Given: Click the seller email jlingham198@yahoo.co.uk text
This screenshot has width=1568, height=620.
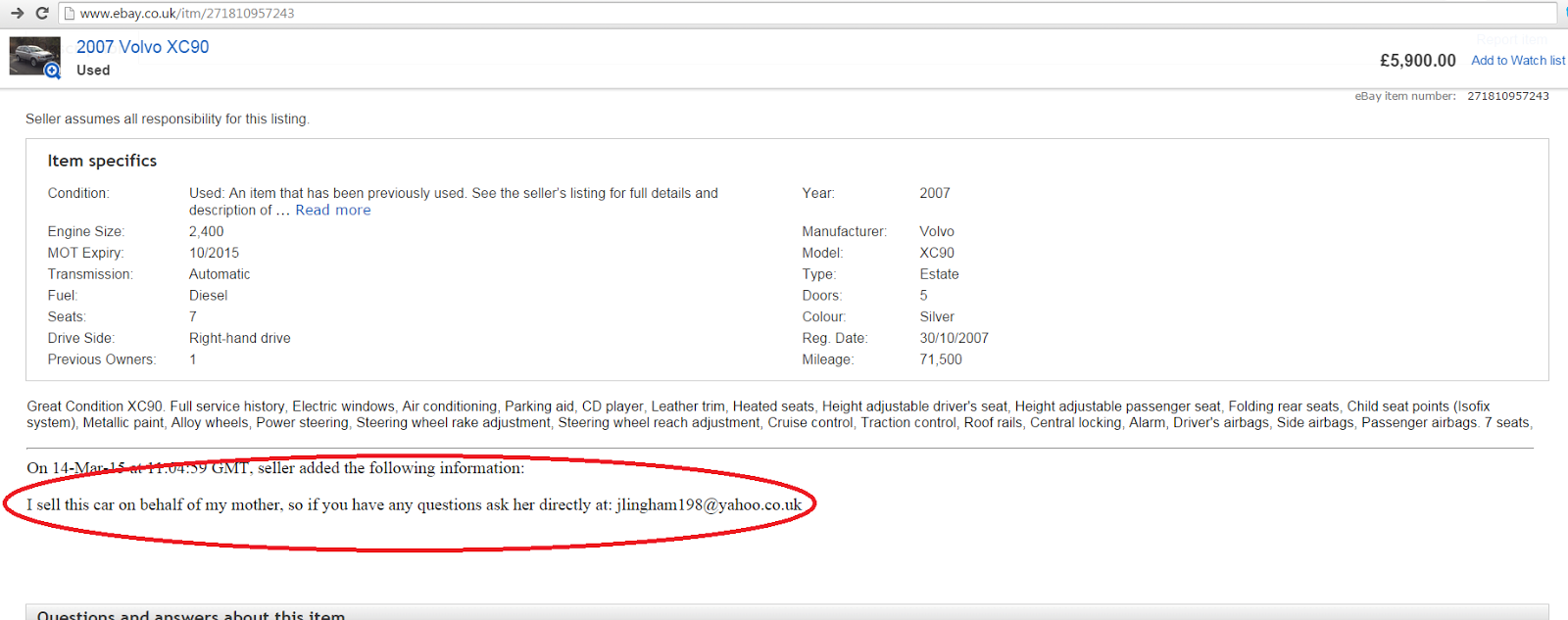Looking at the screenshot, I should click(x=709, y=505).
